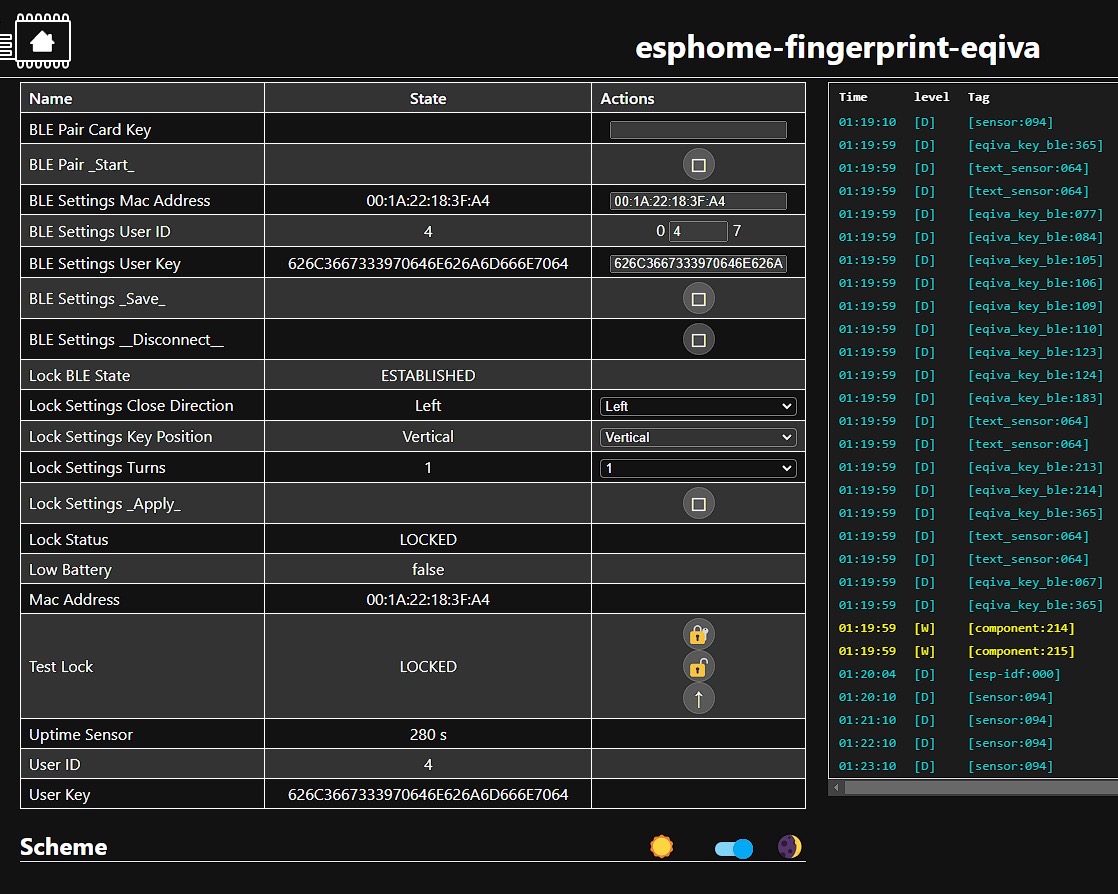Edit the BLE Settings Mac Address field

pos(698,201)
